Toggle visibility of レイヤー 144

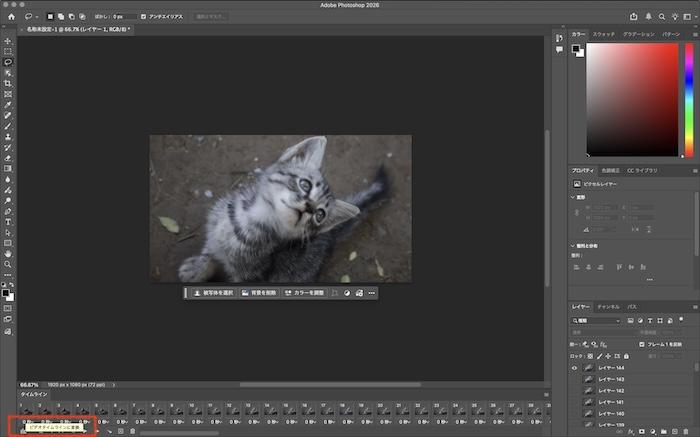574,369
